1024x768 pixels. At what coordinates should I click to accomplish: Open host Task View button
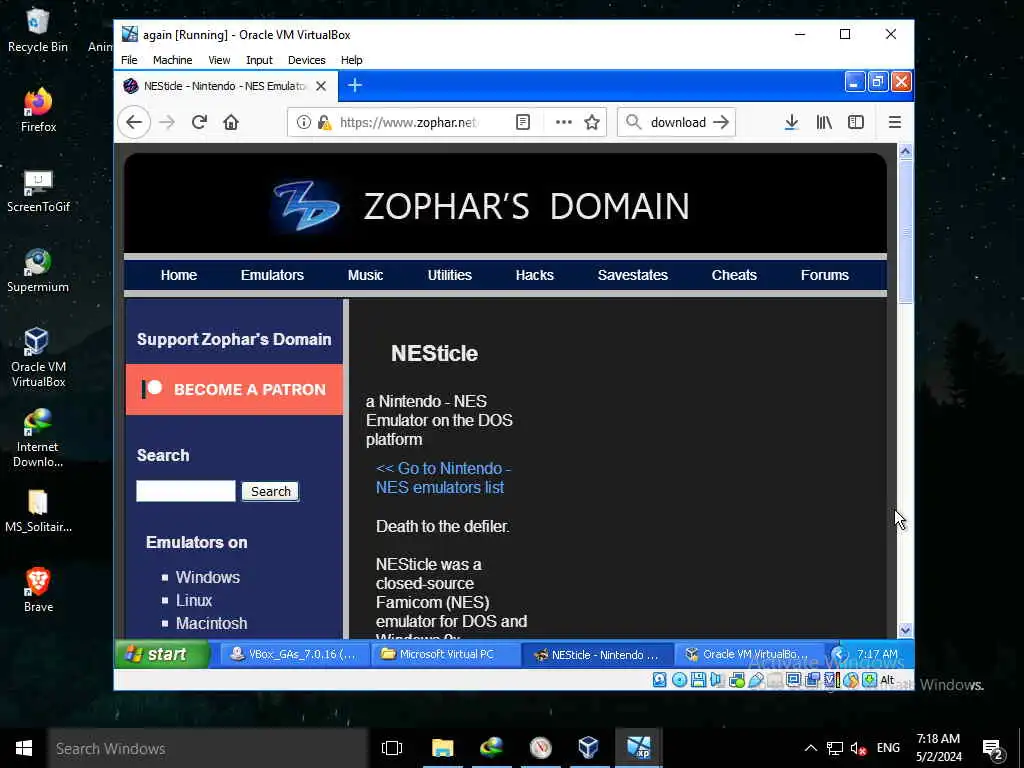[x=392, y=748]
